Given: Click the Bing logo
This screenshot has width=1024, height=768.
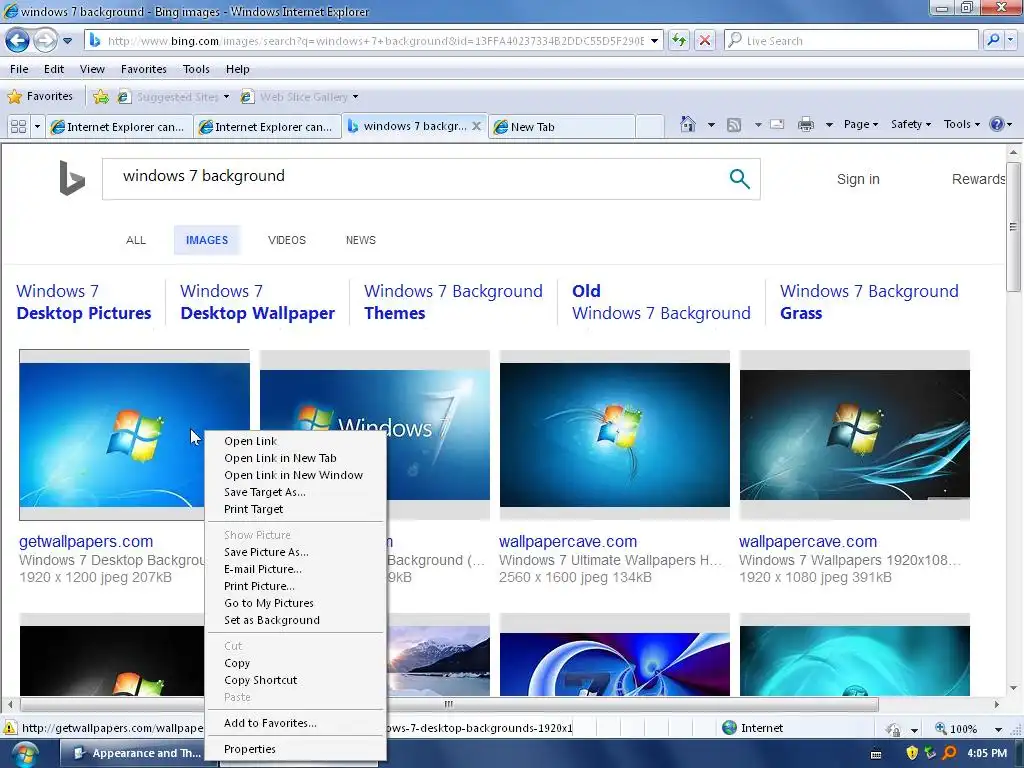Looking at the screenshot, I should (72, 178).
